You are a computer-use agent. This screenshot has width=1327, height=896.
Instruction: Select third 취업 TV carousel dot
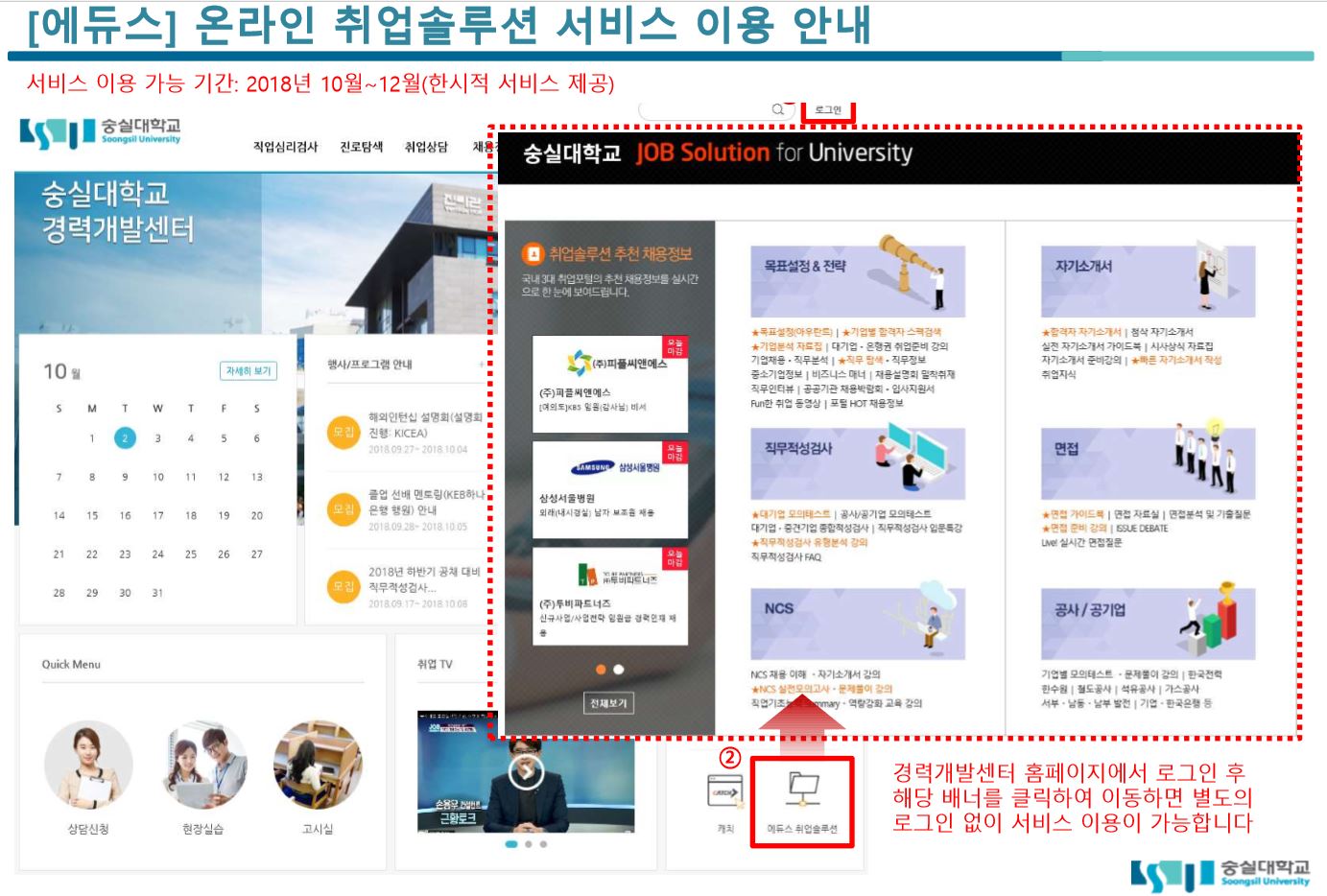(x=543, y=844)
